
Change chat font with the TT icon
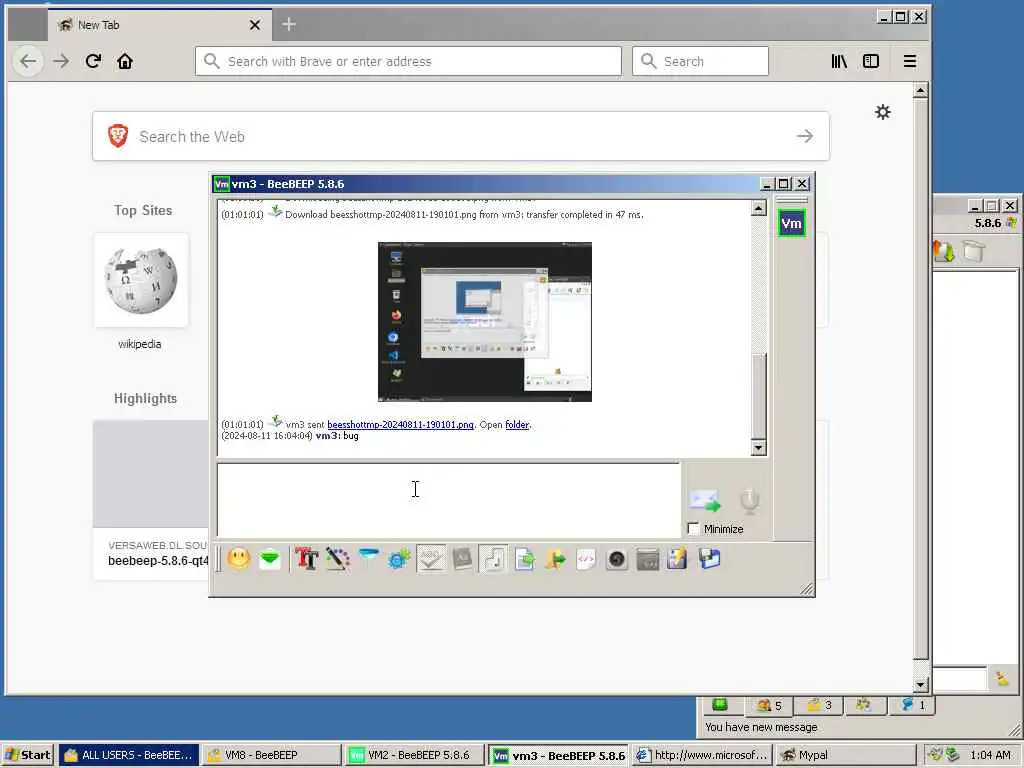(306, 559)
